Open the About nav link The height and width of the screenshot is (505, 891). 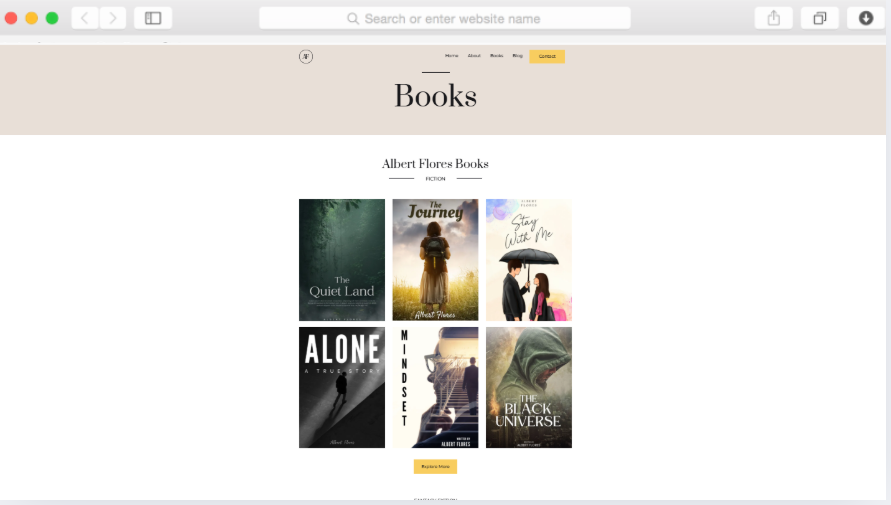pyautogui.click(x=474, y=56)
